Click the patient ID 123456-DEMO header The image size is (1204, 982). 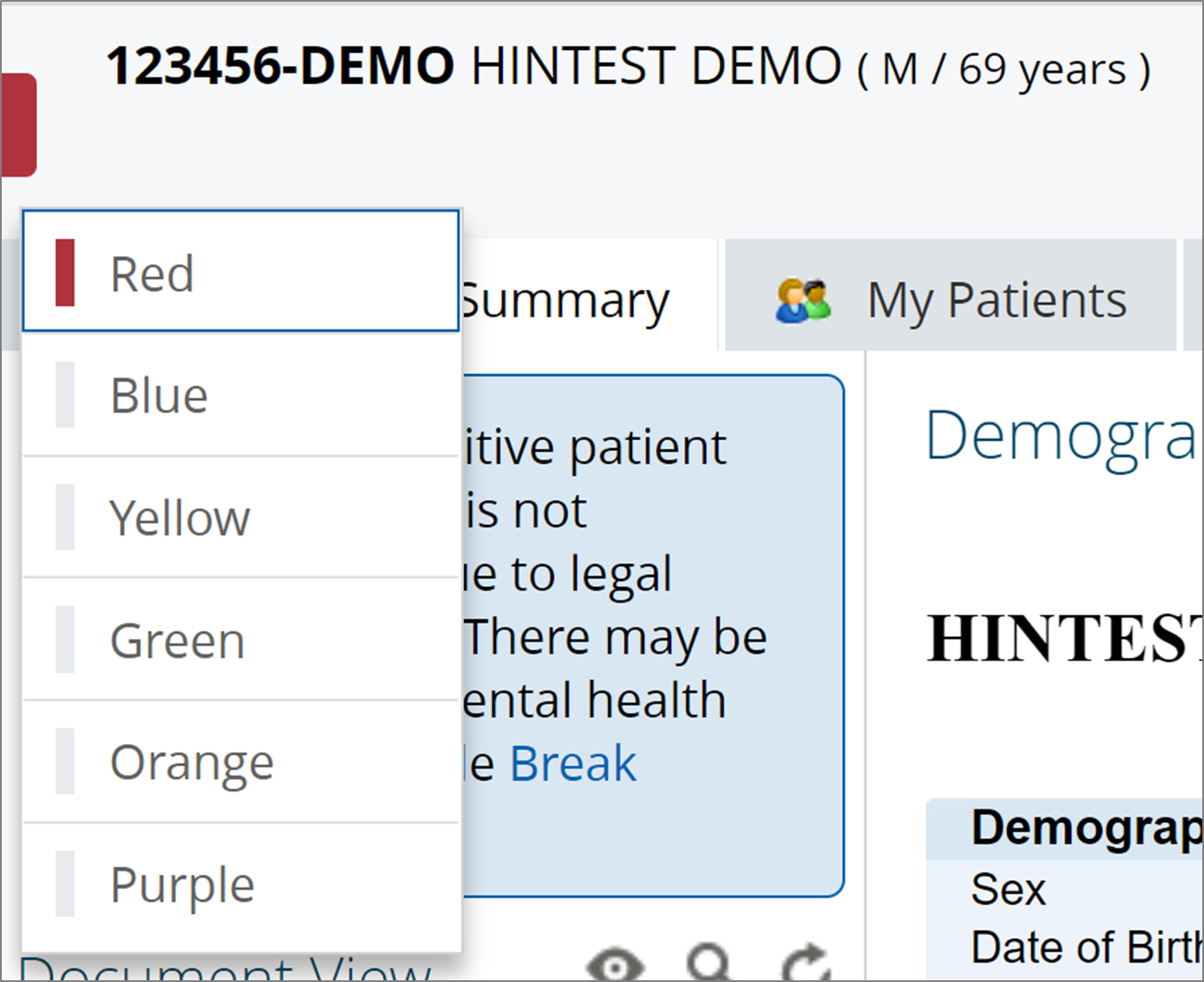coord(280,66)
